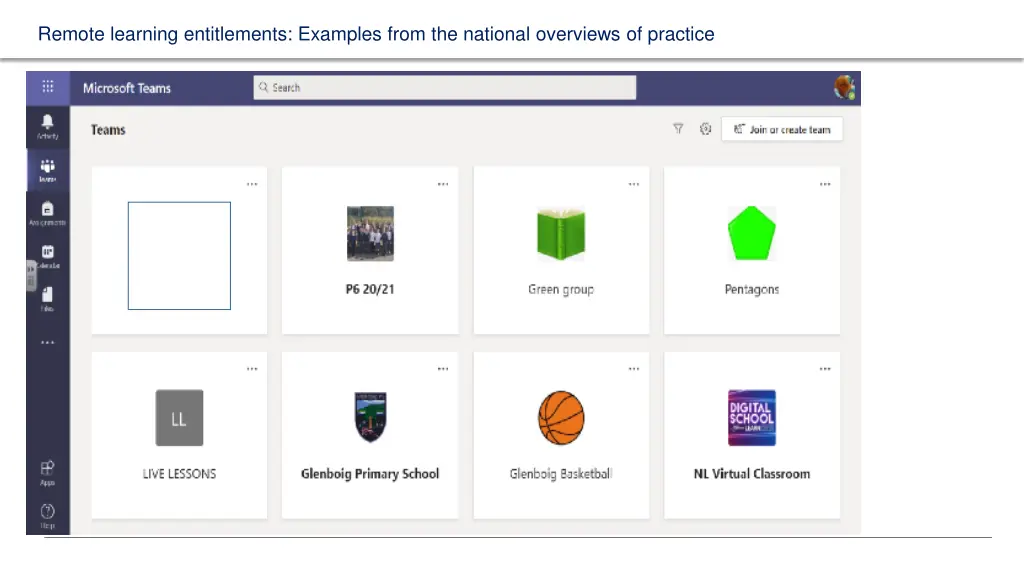Click the Digital School team icon
The height and width of the screenshot is (576, 1024).
(x=752, y=418)
